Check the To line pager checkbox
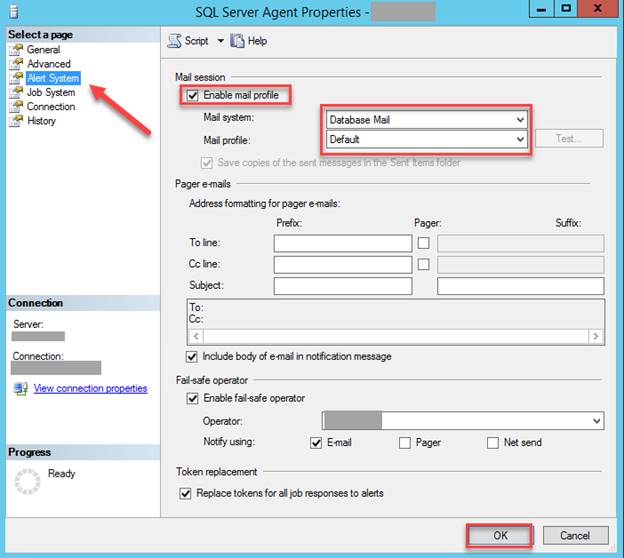This screenshot has width=624, height=558. point(423,243)
